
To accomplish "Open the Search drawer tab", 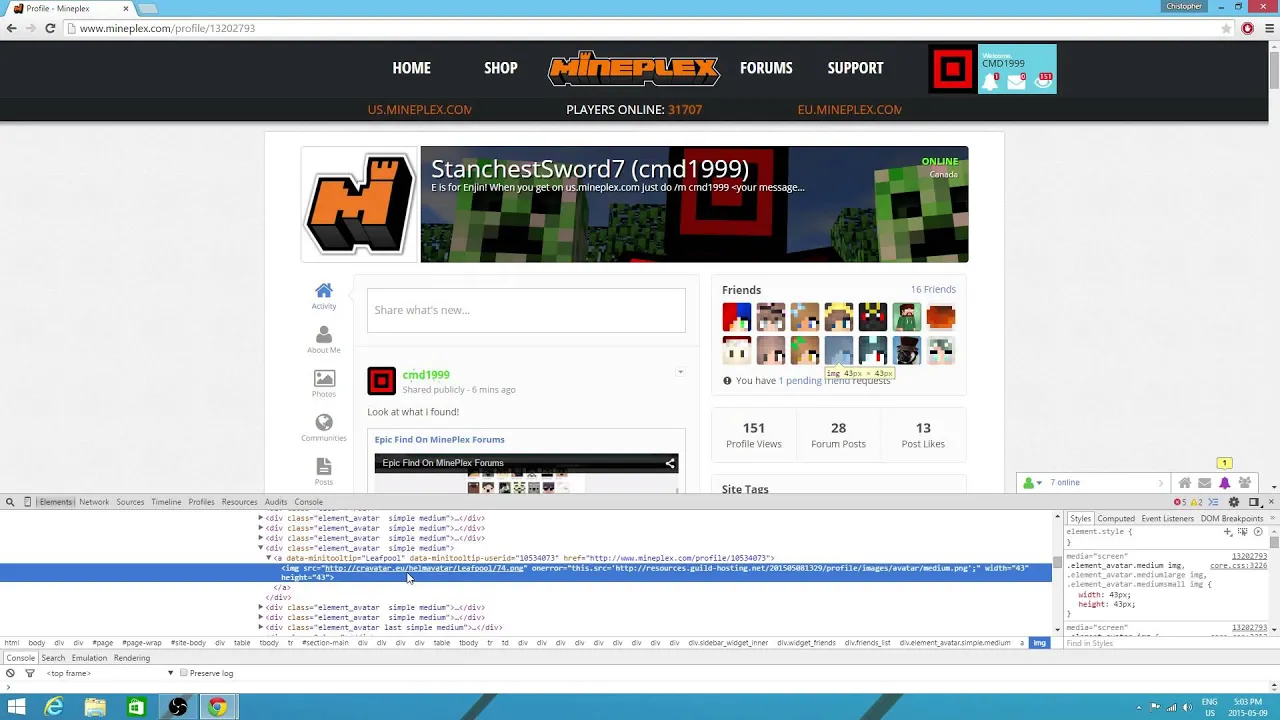I will (53, 658).
